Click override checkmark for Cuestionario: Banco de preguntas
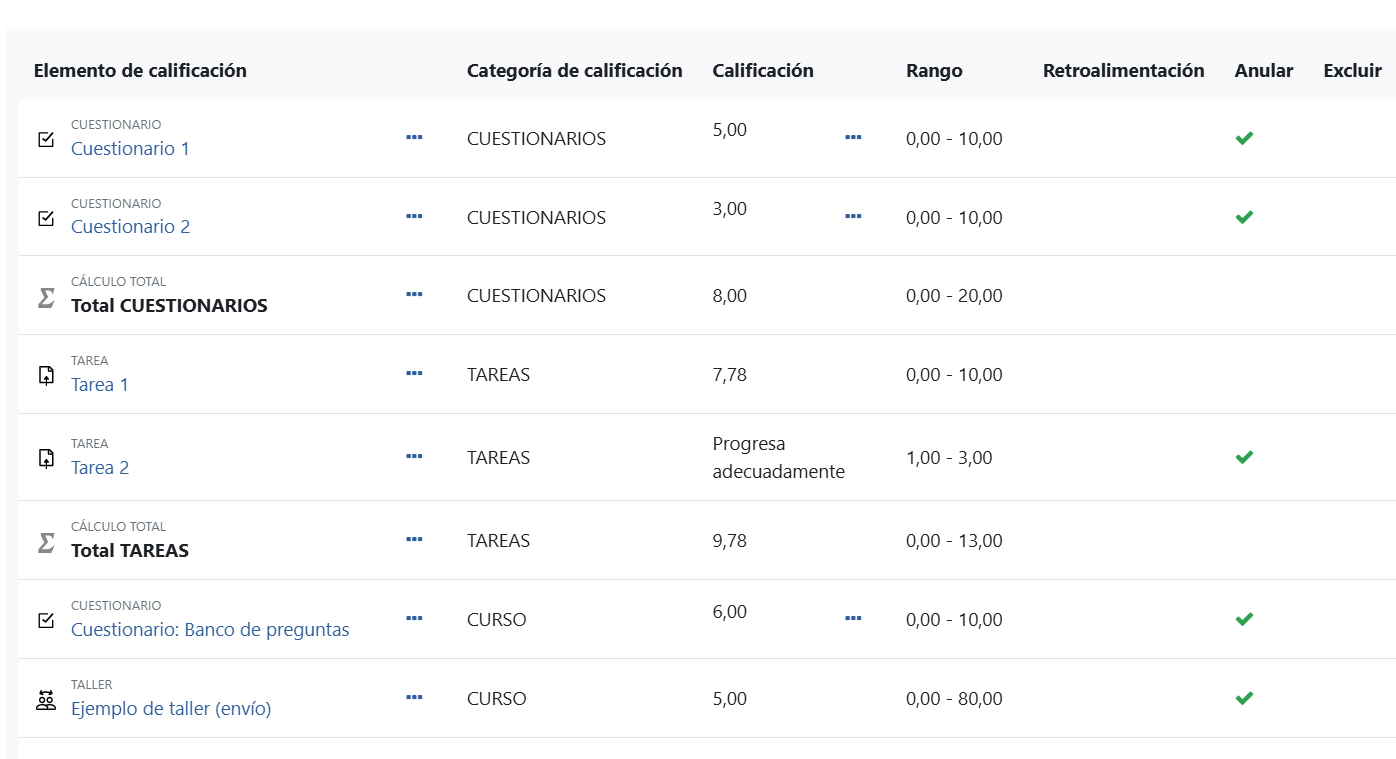Screen dimensions: 1396x759 1244,619
